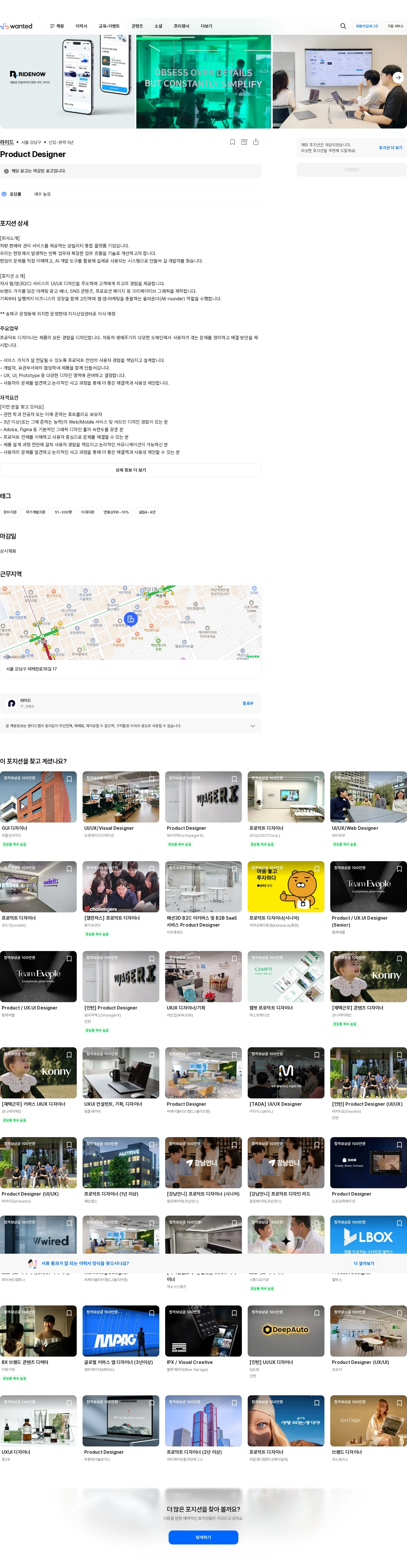
Task: Toggle bookmark on the MPAG card
Action: tap(151, 1313)
